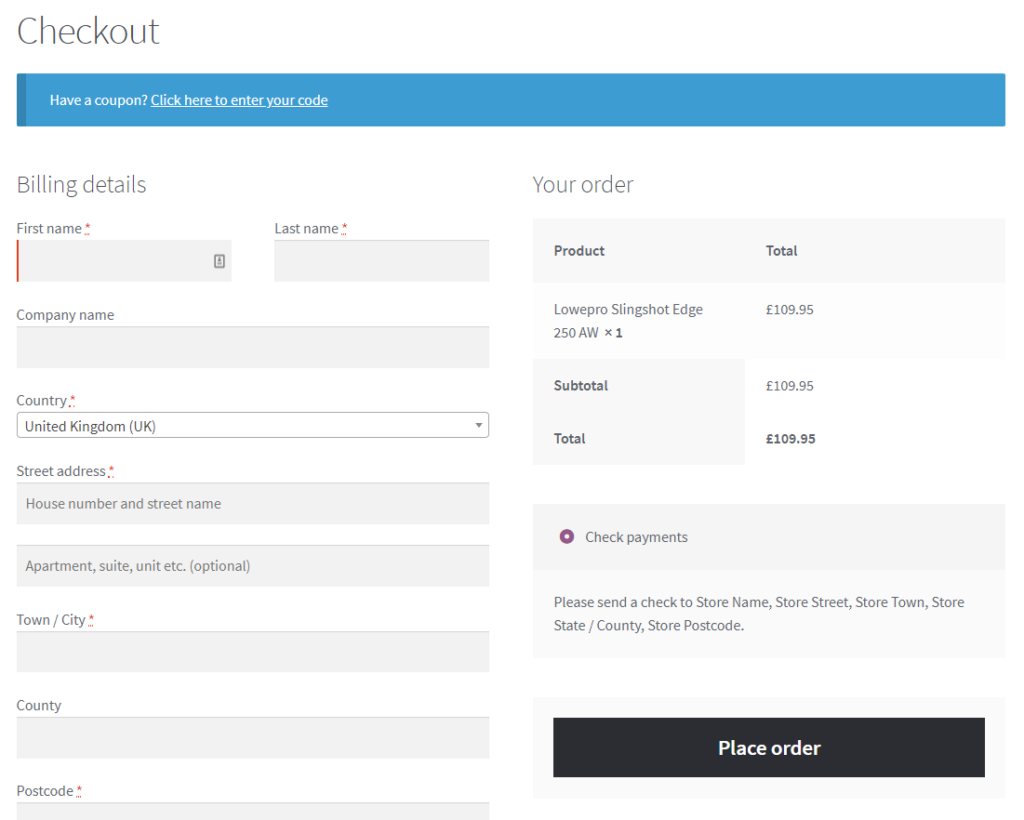Click inside the Town / City field
This screenshot has width=1024, height=820.
pos(252,651)
